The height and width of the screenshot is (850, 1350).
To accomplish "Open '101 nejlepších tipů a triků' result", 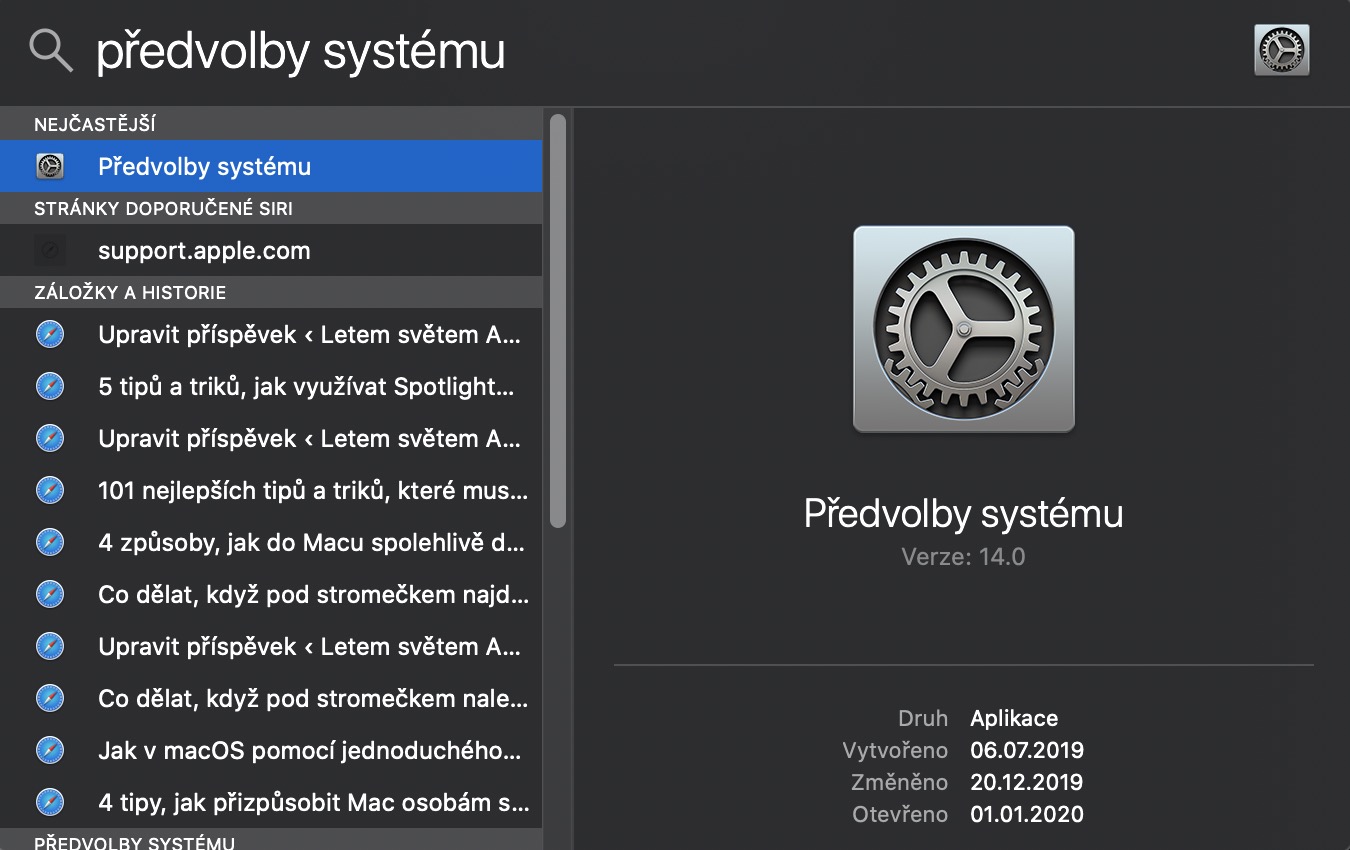I will 312,491.
